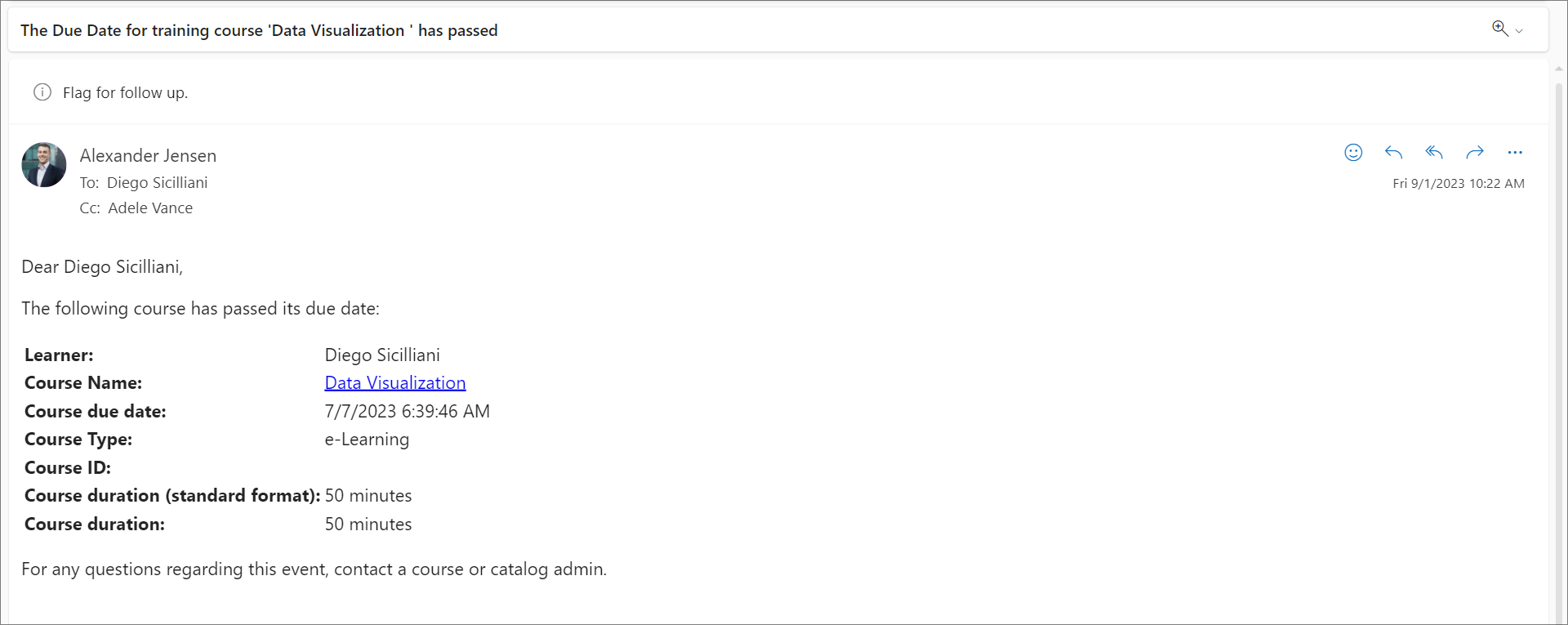
Task: Reply to the sender
Action: point(1393,153)
